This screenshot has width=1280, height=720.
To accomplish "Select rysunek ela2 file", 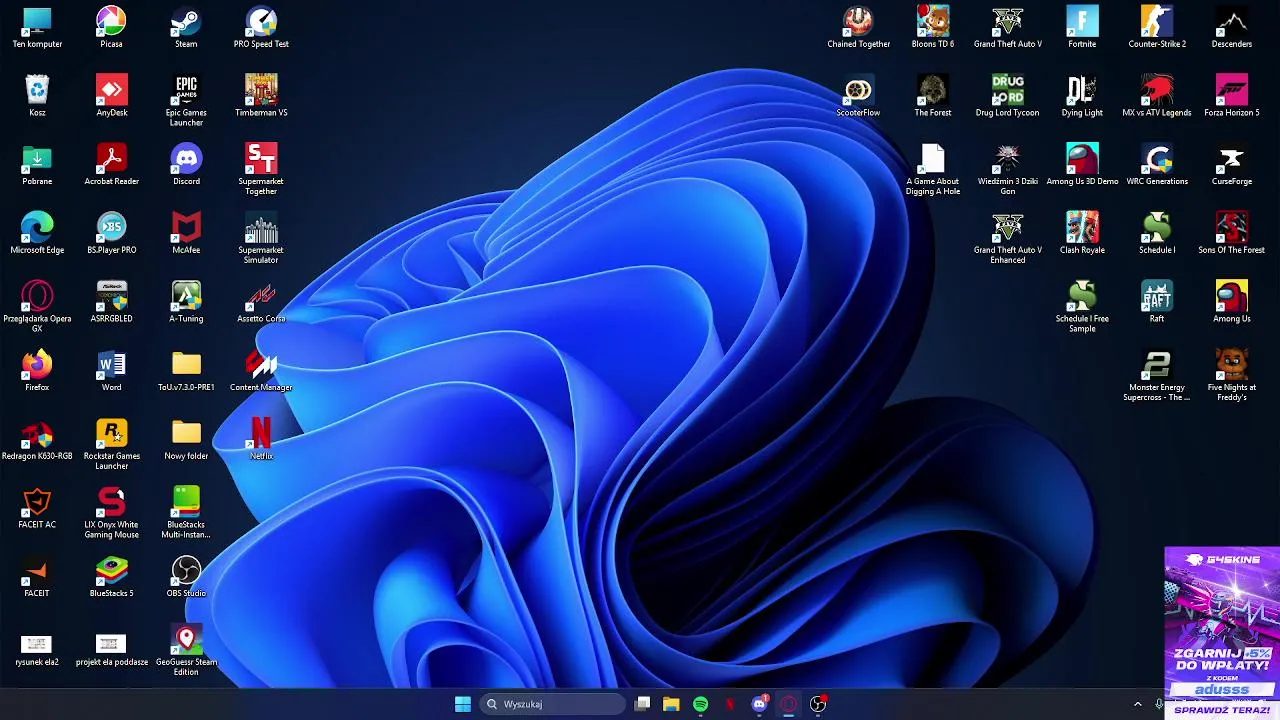I will tap(37, 648).
